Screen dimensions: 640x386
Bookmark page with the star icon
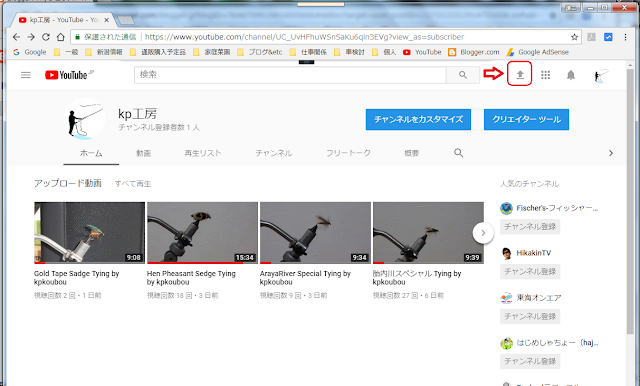[x=574, y=37]
